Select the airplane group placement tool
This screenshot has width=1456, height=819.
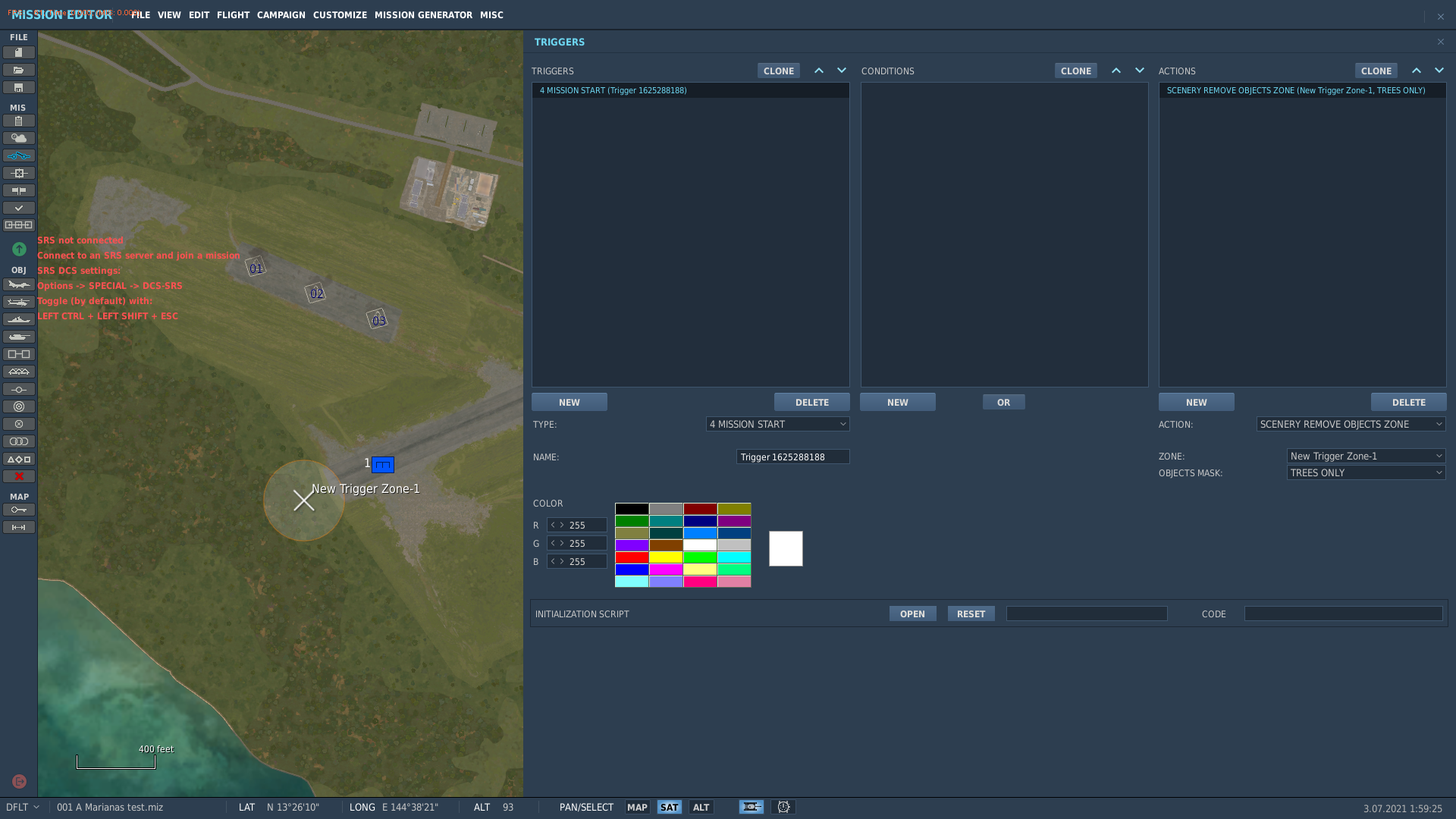tap(19, 284)
